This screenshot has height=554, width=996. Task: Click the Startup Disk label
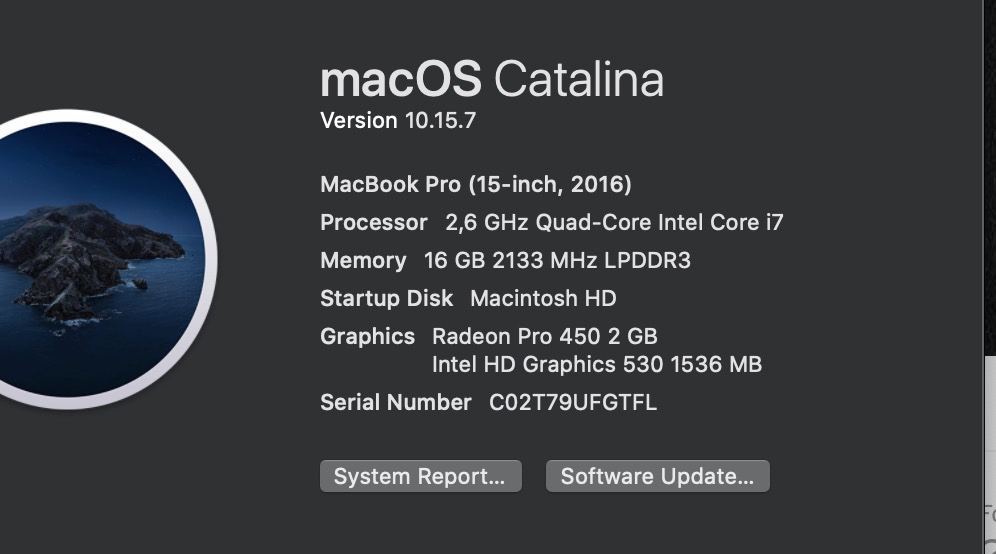click(386, 298)
